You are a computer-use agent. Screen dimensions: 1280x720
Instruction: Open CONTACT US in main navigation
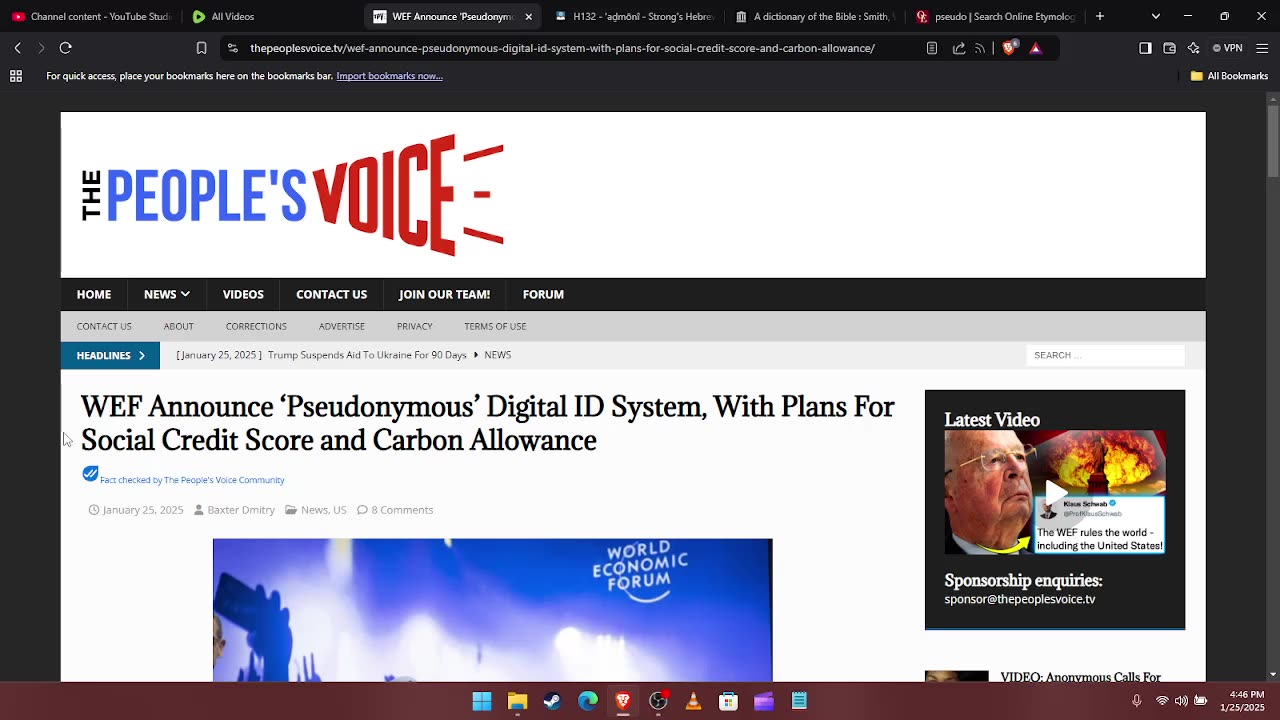331,294
